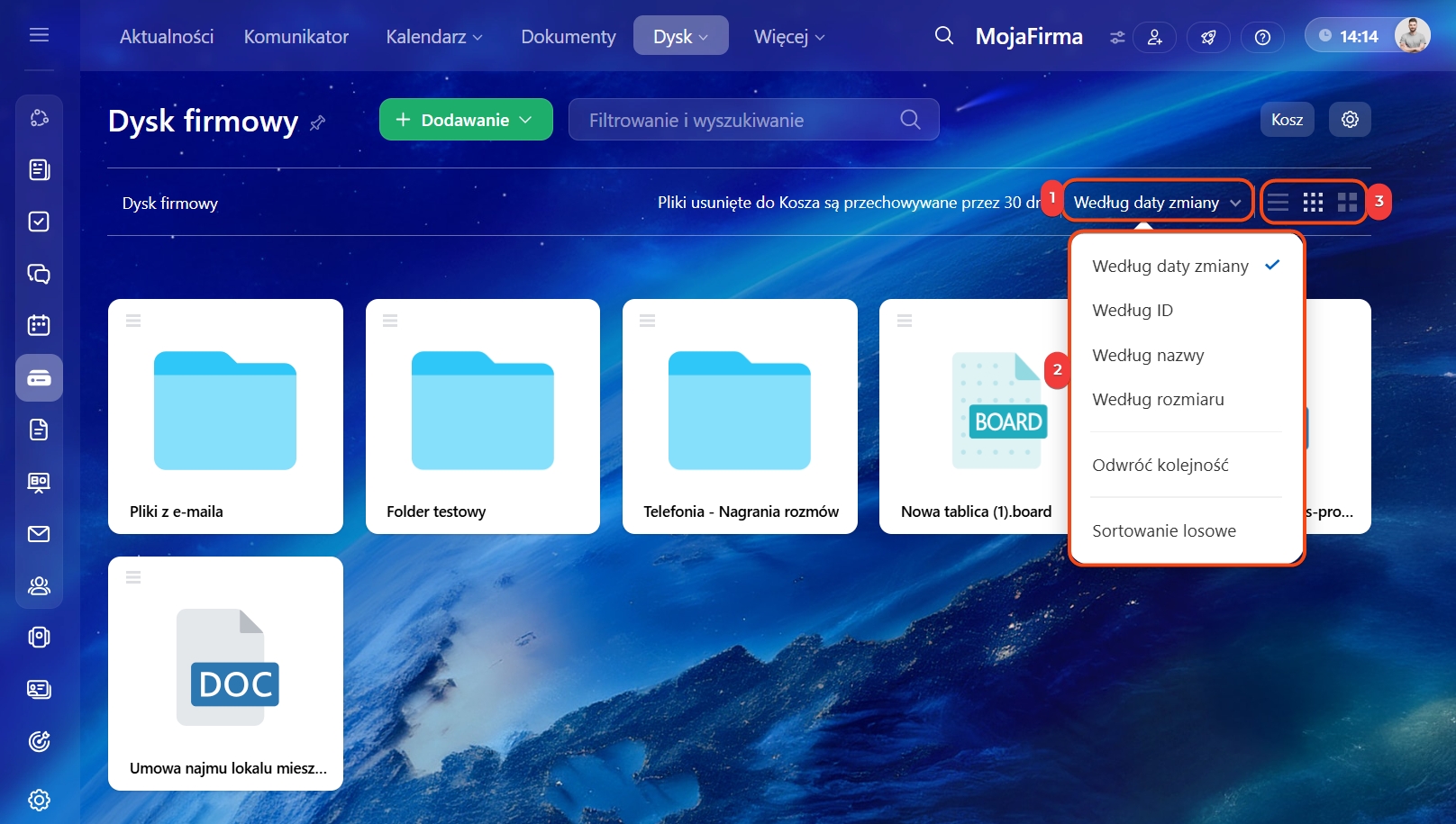
Task: Open the mail icon in the left sidebar
Action: coord(39,534)
